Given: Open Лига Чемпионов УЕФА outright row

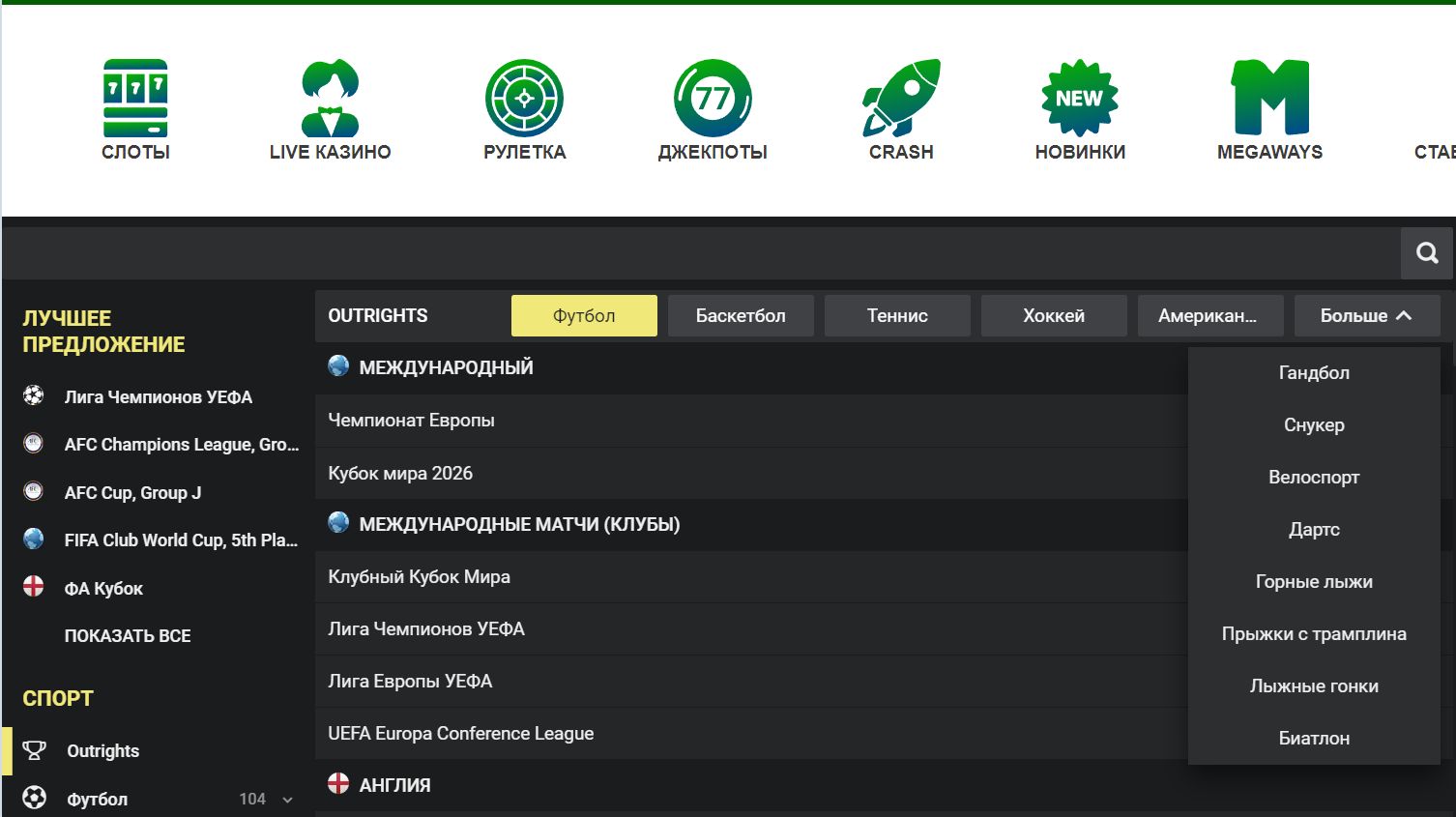Looking at the screenshot, I should (751, 629).
